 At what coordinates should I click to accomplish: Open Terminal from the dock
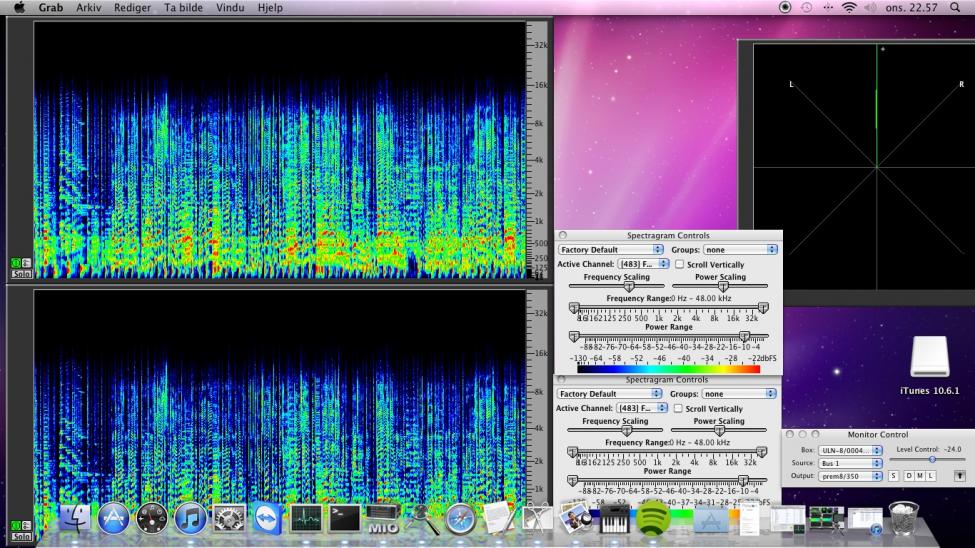344,519
